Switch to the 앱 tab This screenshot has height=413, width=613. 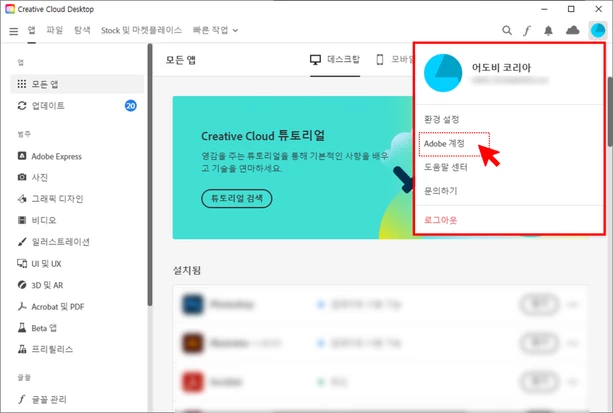click(x=31, y=30)
